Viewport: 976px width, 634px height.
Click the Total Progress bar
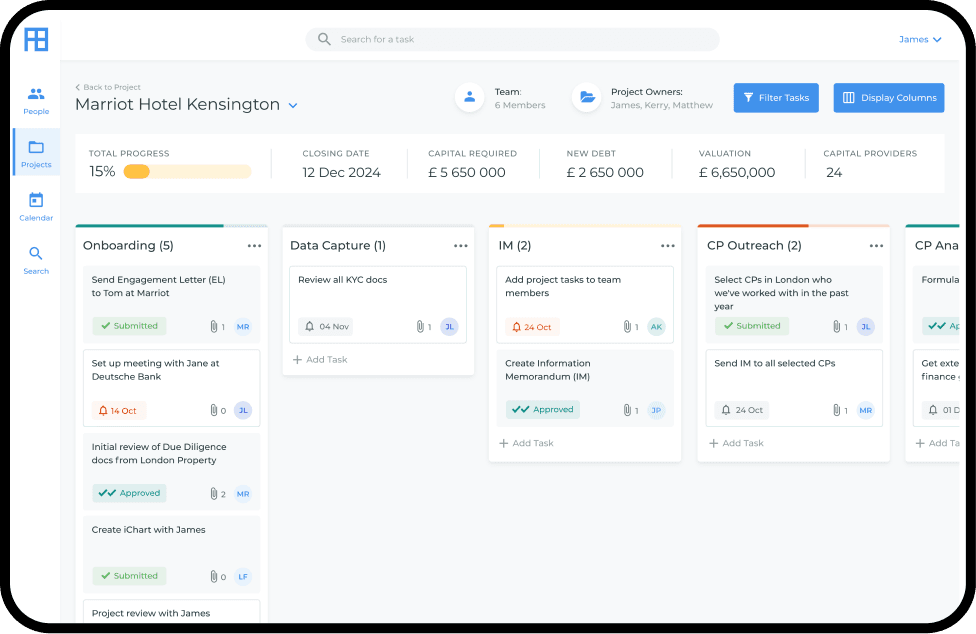click(x=187, y=170)
